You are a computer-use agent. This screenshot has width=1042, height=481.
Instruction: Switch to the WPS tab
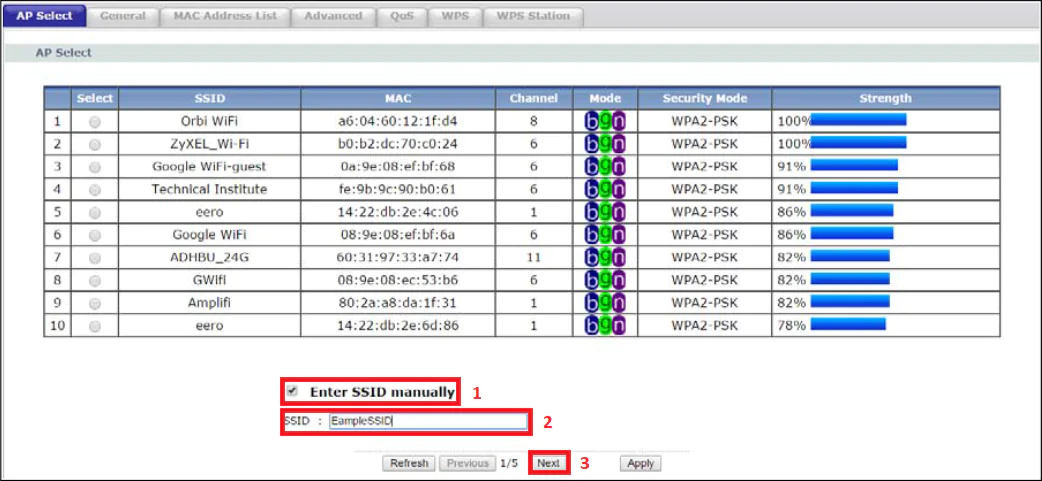pos(455,16)
